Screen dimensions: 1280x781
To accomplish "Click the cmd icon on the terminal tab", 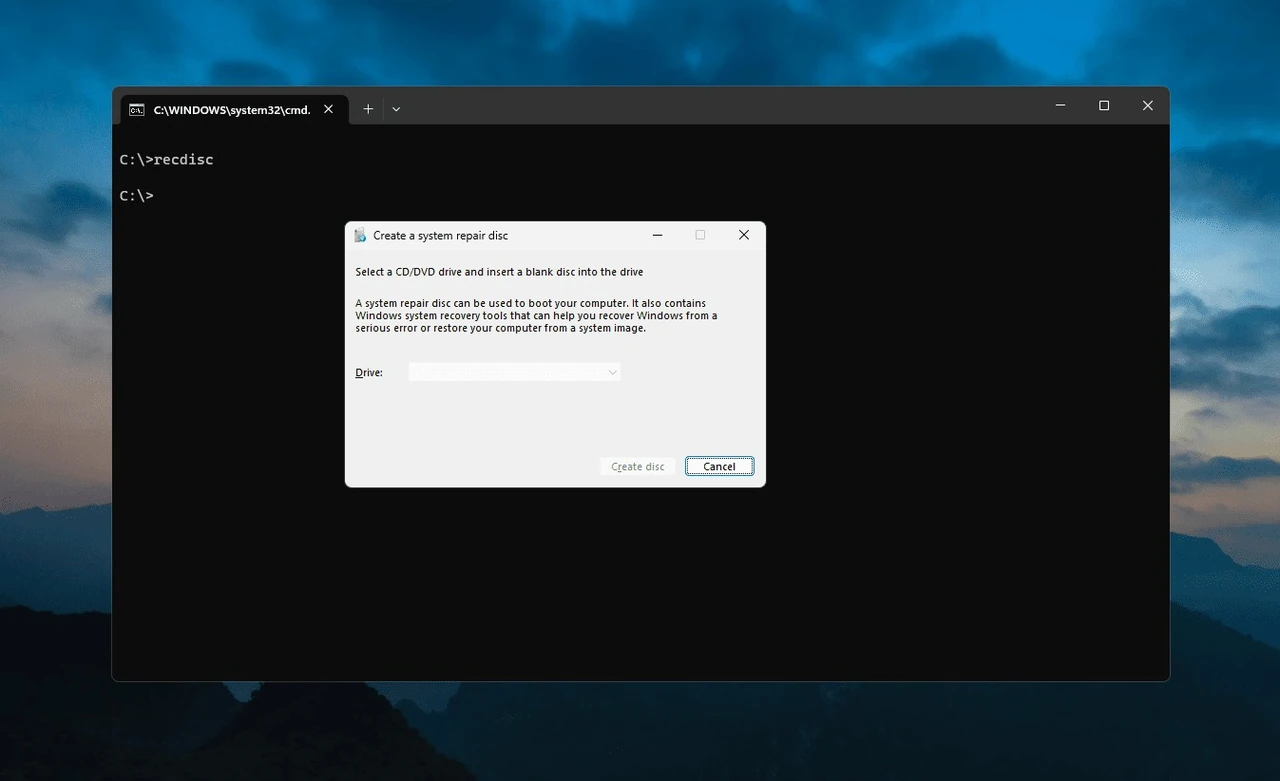I will pyautogui.click(x=137, y=109).
